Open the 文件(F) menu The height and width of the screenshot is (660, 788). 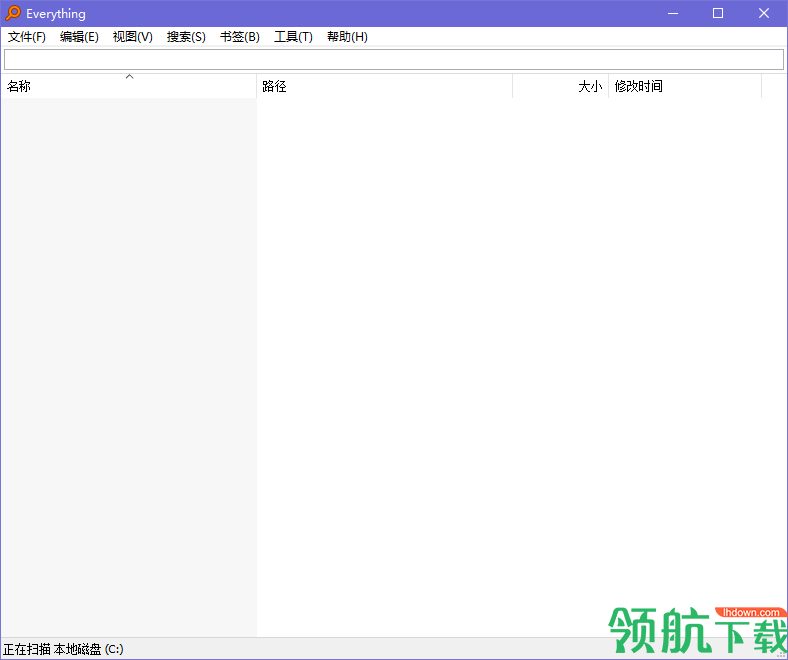pyautogui.click(x=27, y=37)
